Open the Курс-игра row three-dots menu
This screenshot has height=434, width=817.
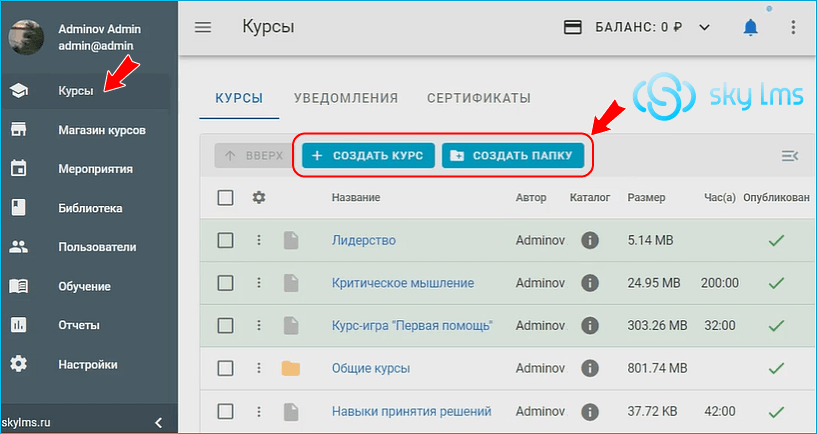[259, 326]
